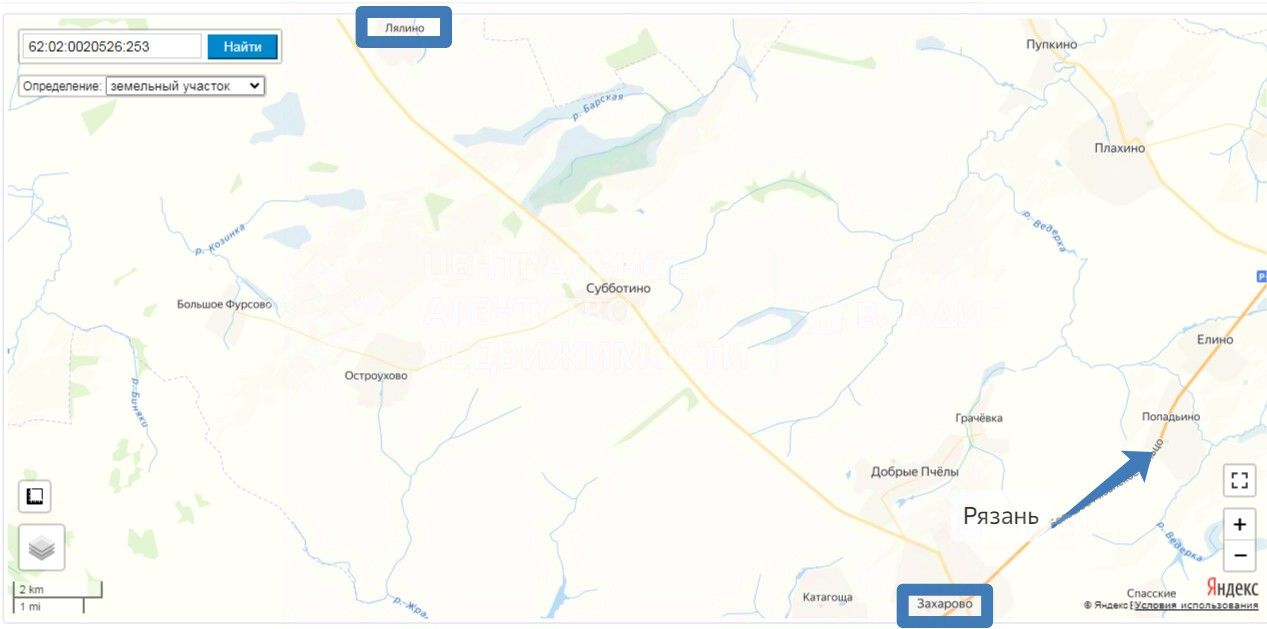
Task: Click the Большое Фурсово label
Action: tap(224, 304)
